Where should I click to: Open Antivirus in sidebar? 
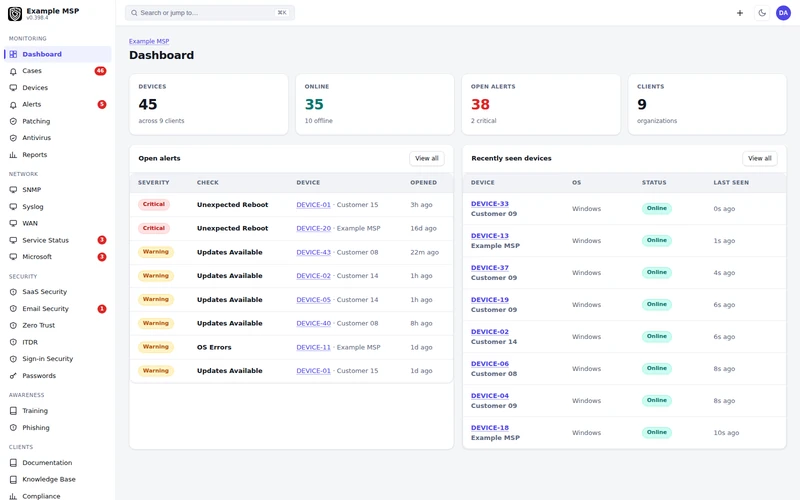pos(57,138)
